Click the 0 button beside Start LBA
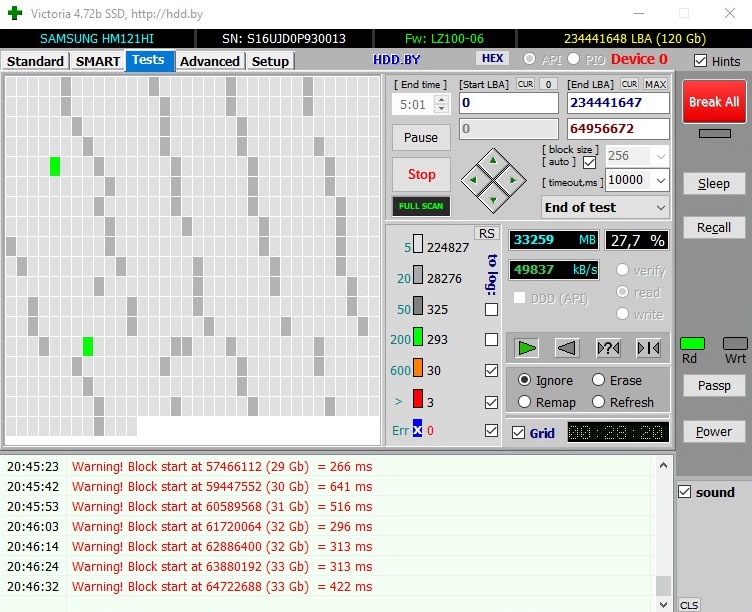 coord(548,84)
